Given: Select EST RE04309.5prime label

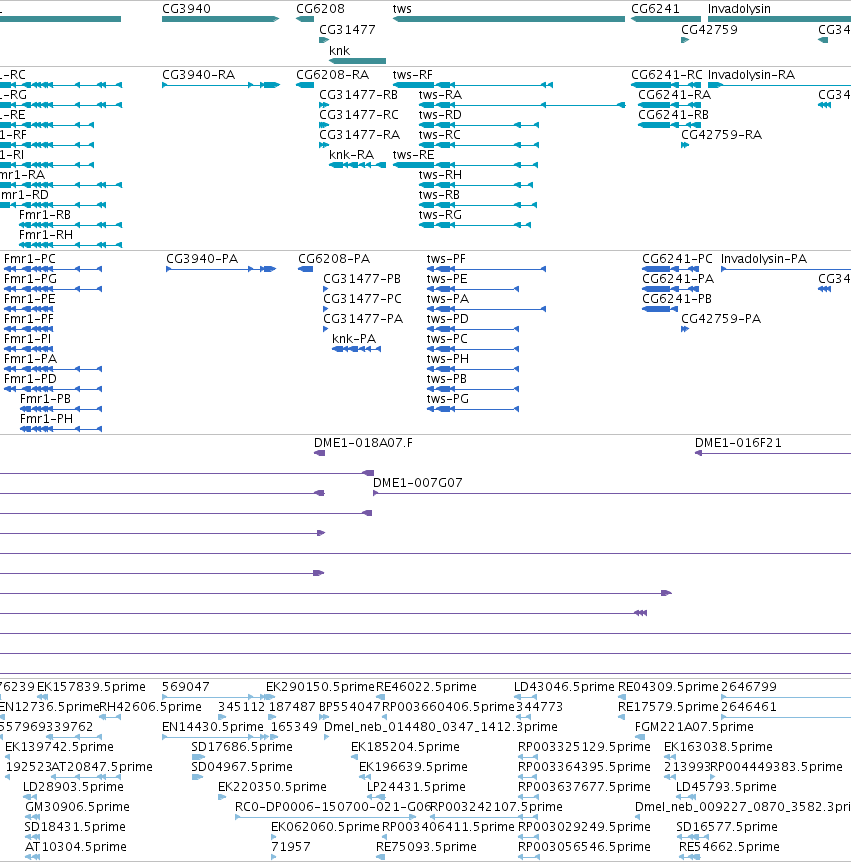Looking at the screenshot, I should click(x=668, y=687).
